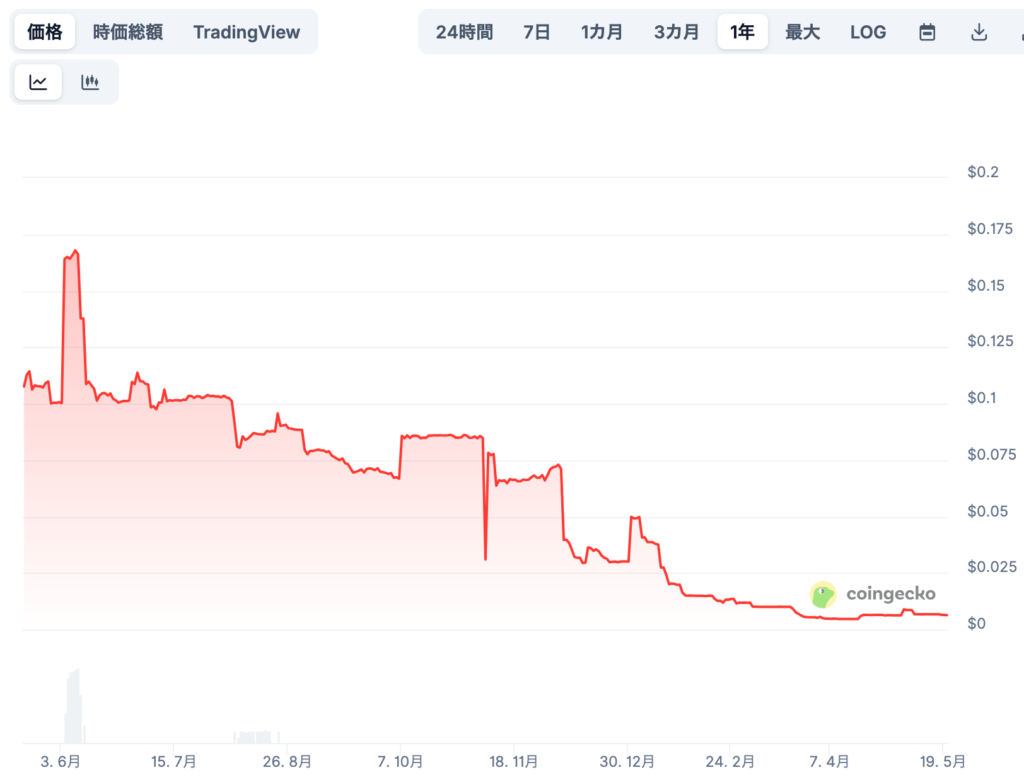
Task: Click the 7. 4月 date label
Action: [x=829, y=761]
